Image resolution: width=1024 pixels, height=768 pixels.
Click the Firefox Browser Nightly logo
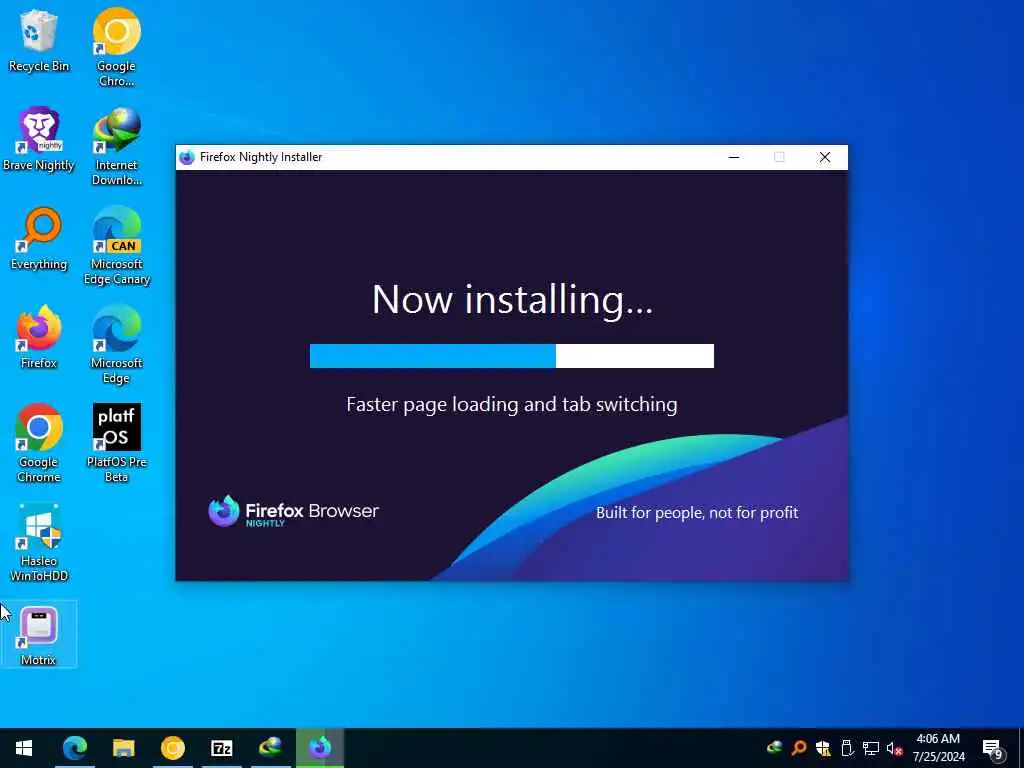click(x=293, y=511)
